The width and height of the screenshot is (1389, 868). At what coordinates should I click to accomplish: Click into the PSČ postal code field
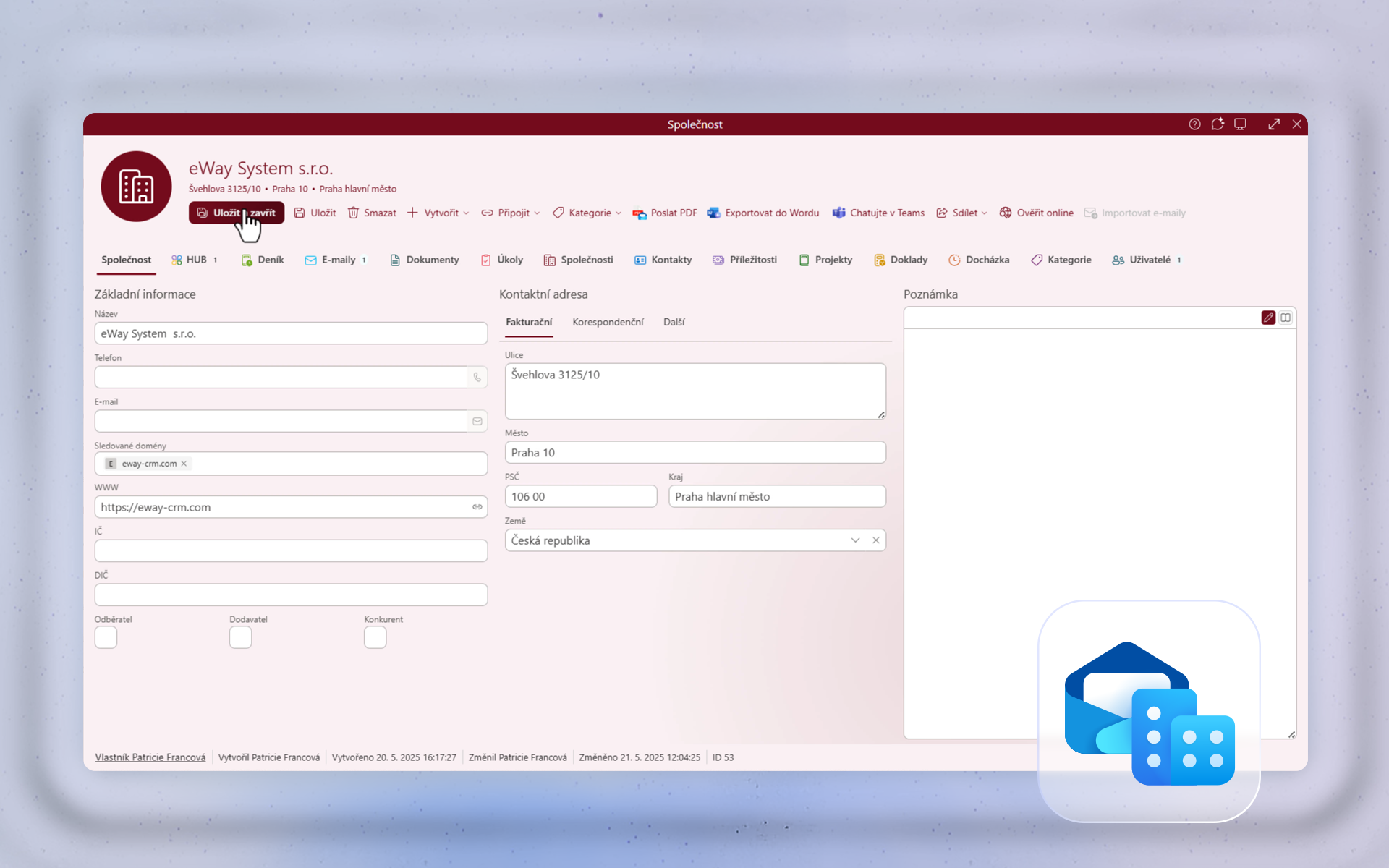point(581,496)
